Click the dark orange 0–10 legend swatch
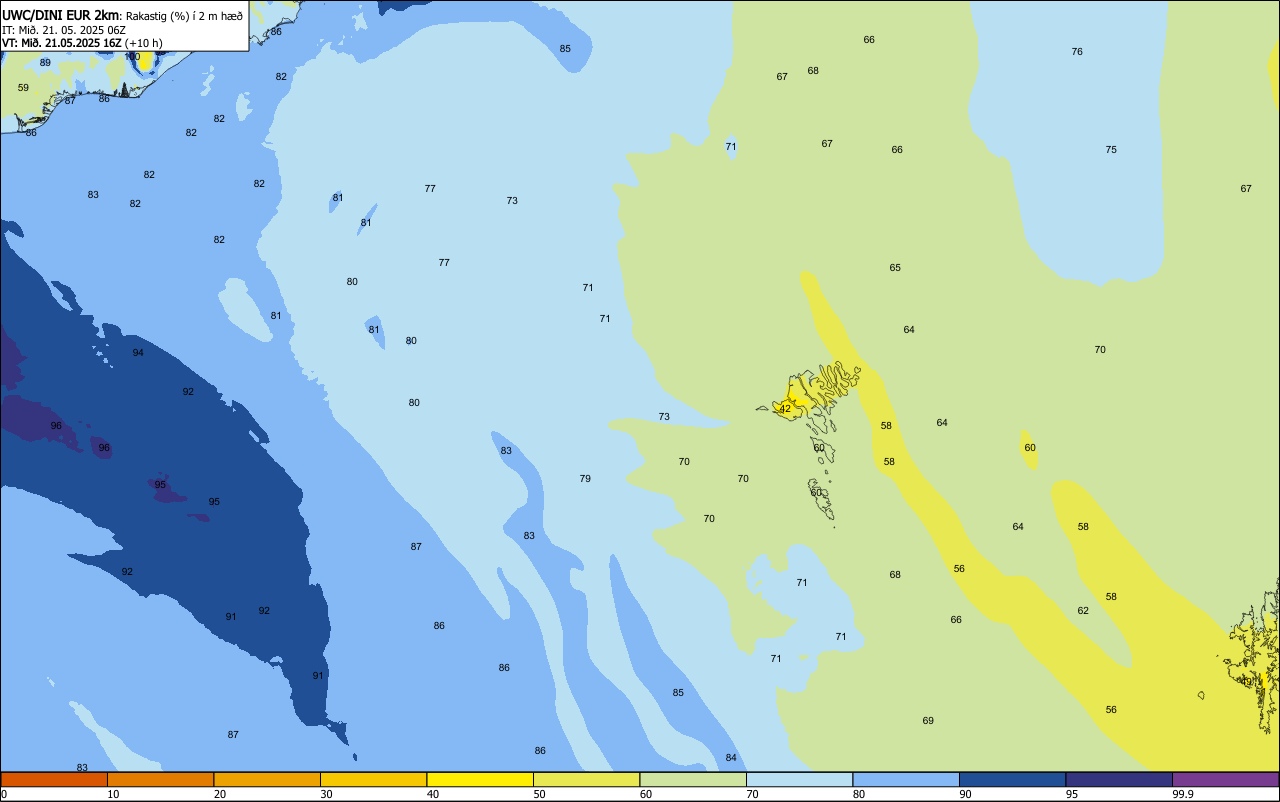Viewport: 1280px width, 802px height. [x=54, y=779]
